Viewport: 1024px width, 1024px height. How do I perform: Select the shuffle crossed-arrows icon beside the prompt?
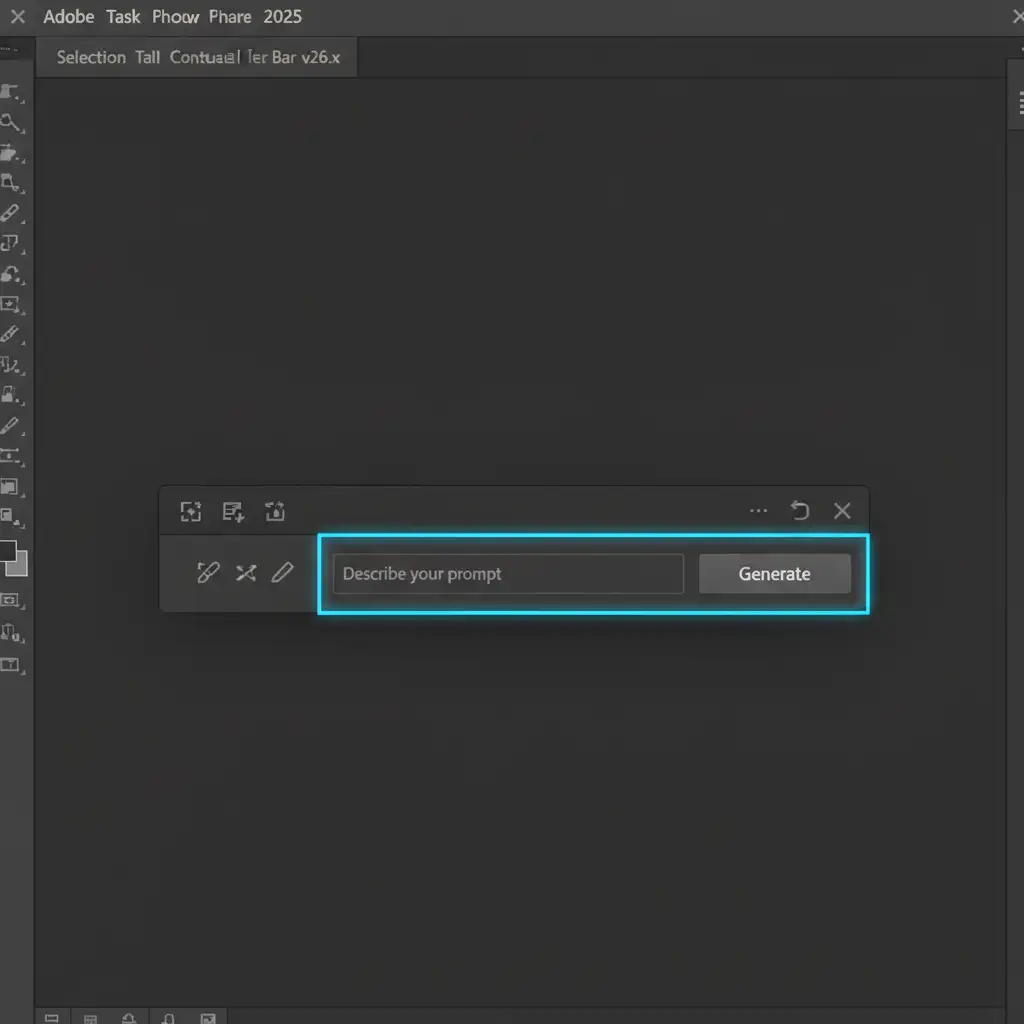246,573
